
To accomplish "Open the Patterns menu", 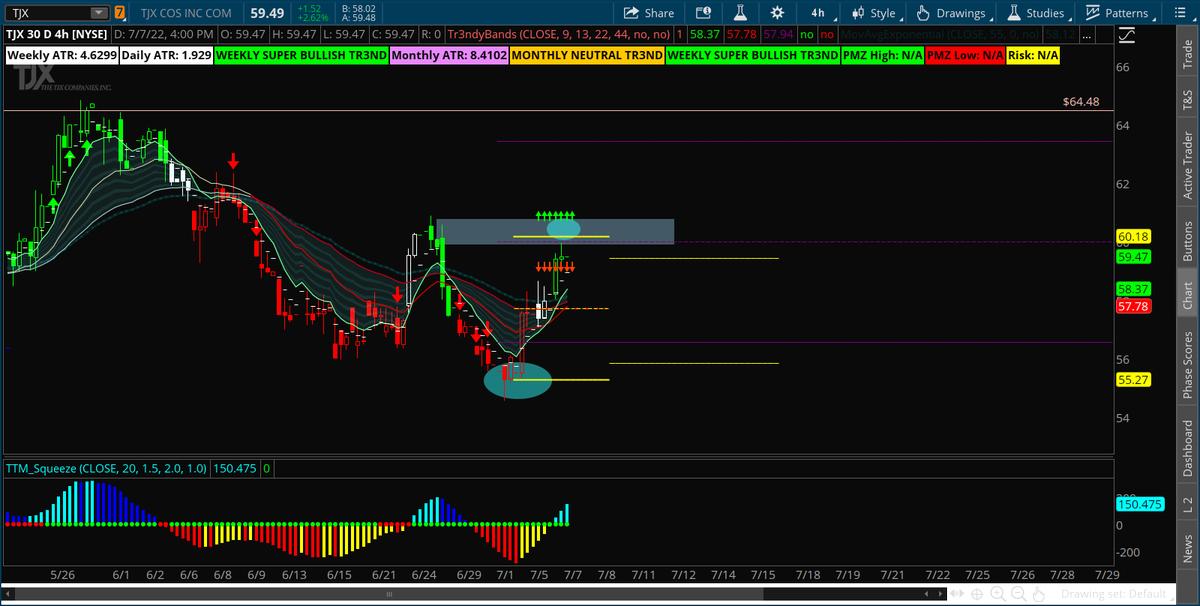I will [x=1119, y=13].
